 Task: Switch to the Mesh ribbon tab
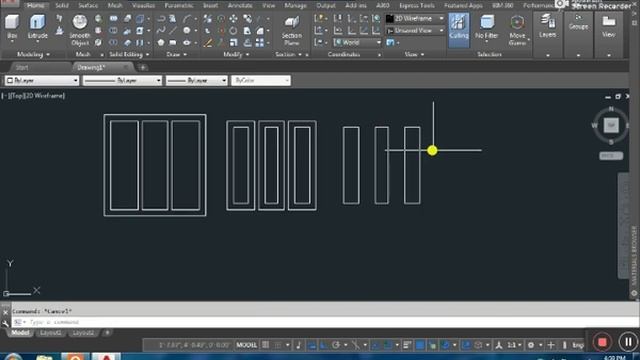click(115, 6)
